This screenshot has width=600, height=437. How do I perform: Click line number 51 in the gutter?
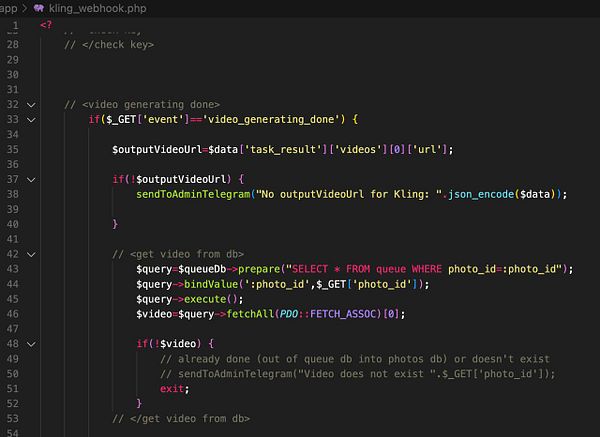click(x=13, y=389)
